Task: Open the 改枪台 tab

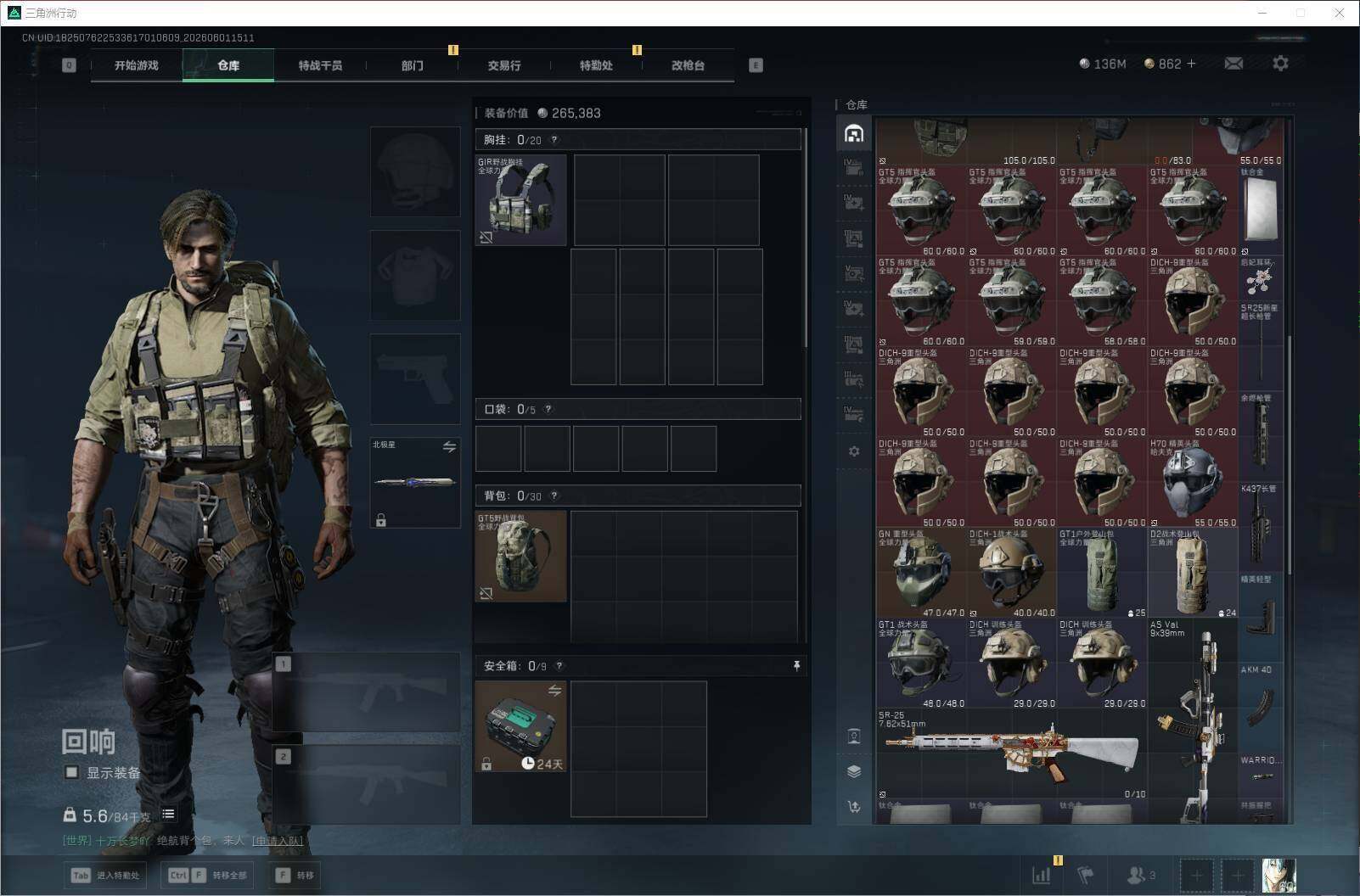Action: 688,65
